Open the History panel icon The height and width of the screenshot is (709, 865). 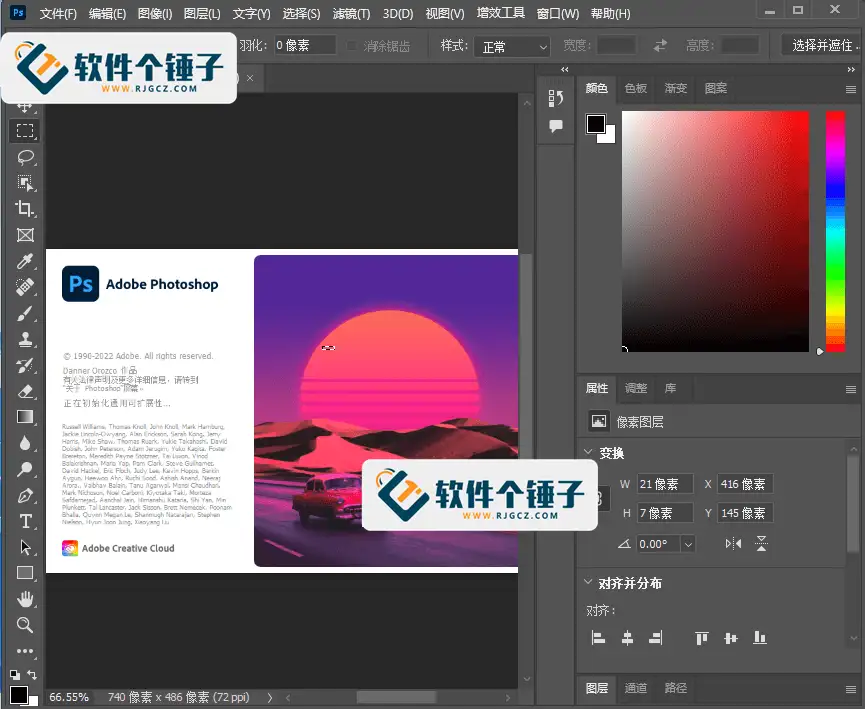click(x=556, y=98)
